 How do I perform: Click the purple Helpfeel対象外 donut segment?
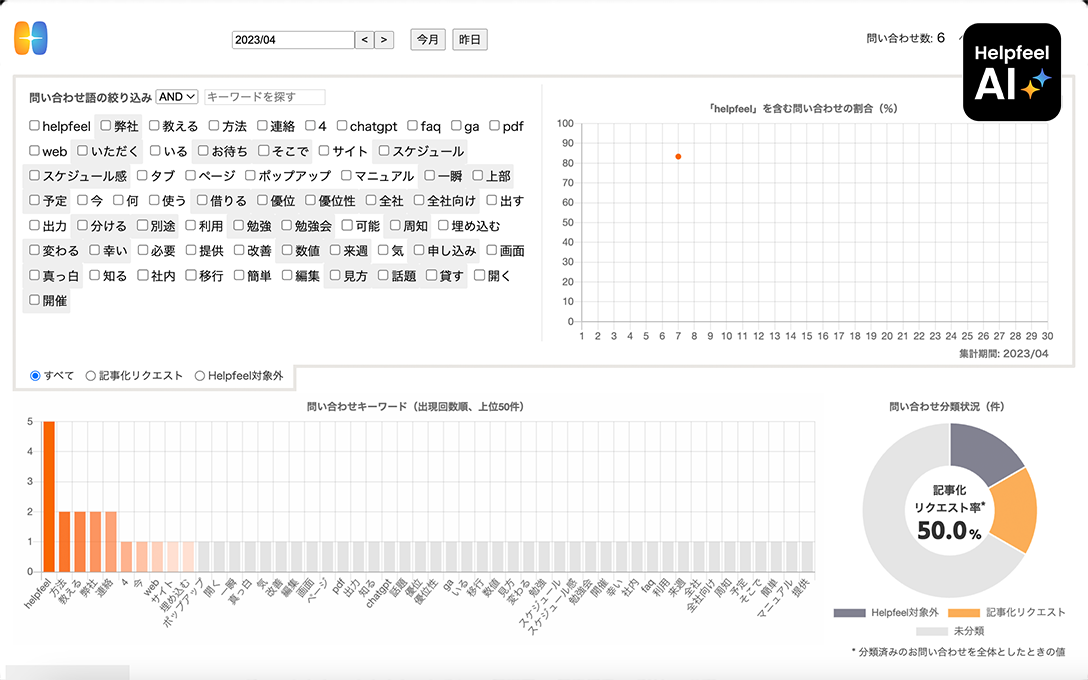pyautogui.click(x=983, y=450)
